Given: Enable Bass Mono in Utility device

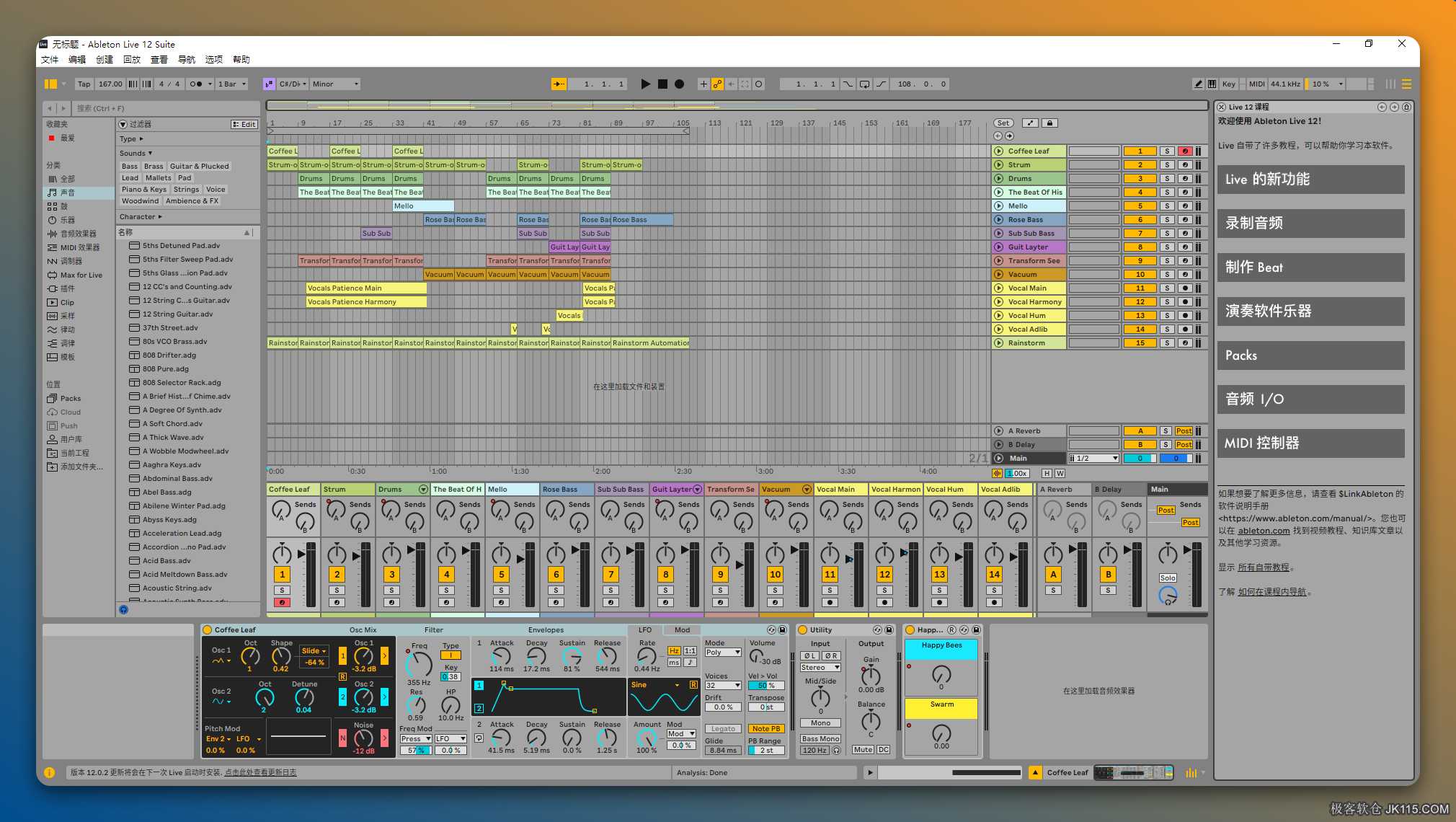Looking at the screenshot, I should [x=820, y=739].
